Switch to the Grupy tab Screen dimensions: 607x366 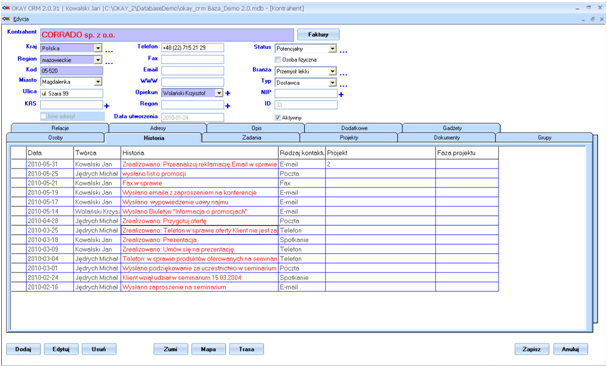click(x=544, y=137)
